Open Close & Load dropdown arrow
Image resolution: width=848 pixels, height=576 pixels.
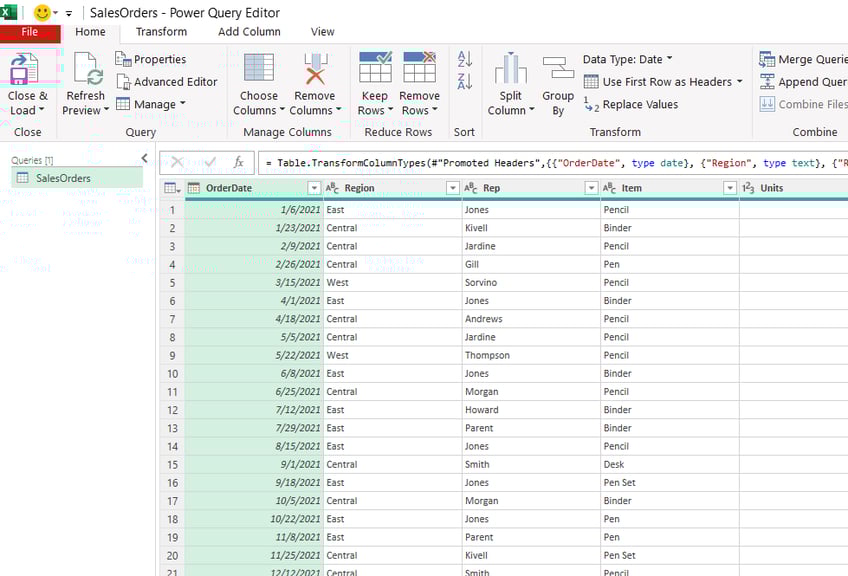tap(42, 110)
